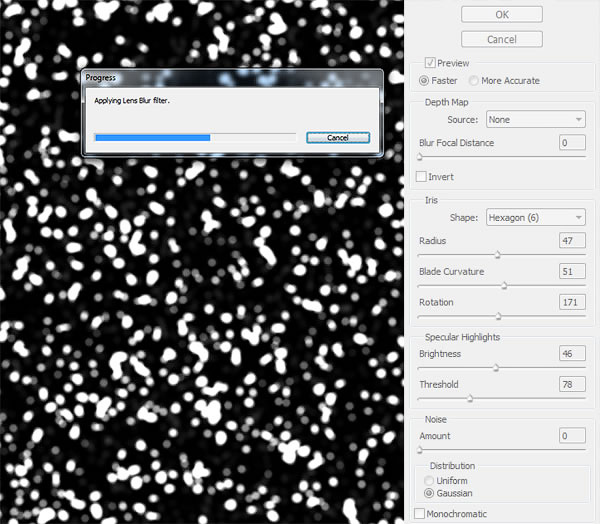Click the 'Applying Lens Blur filter.' message
Viewport: 600px width, 524px height.
(x=132, y=101)
